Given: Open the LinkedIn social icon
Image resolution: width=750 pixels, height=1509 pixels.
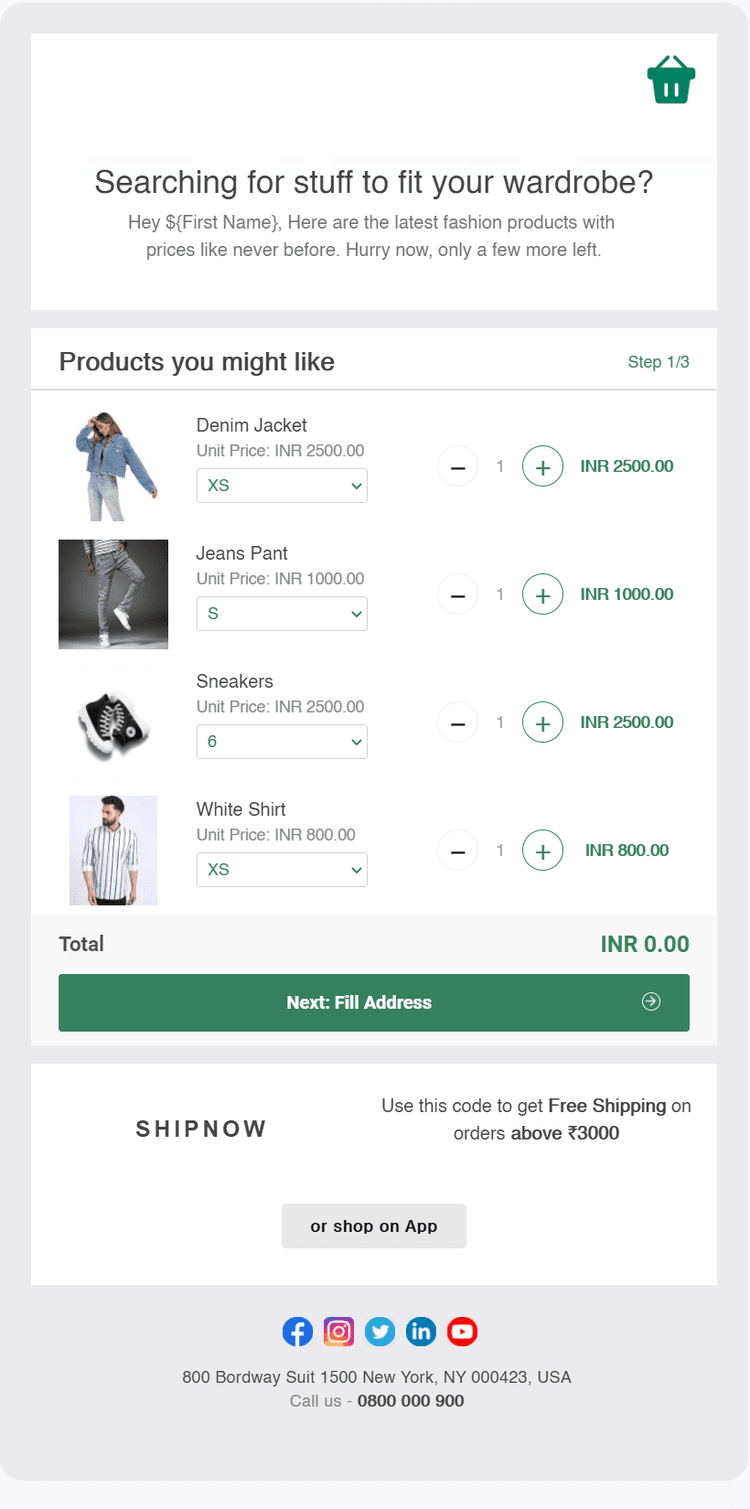Looking at the screenshot, I should pos(421,1331).
